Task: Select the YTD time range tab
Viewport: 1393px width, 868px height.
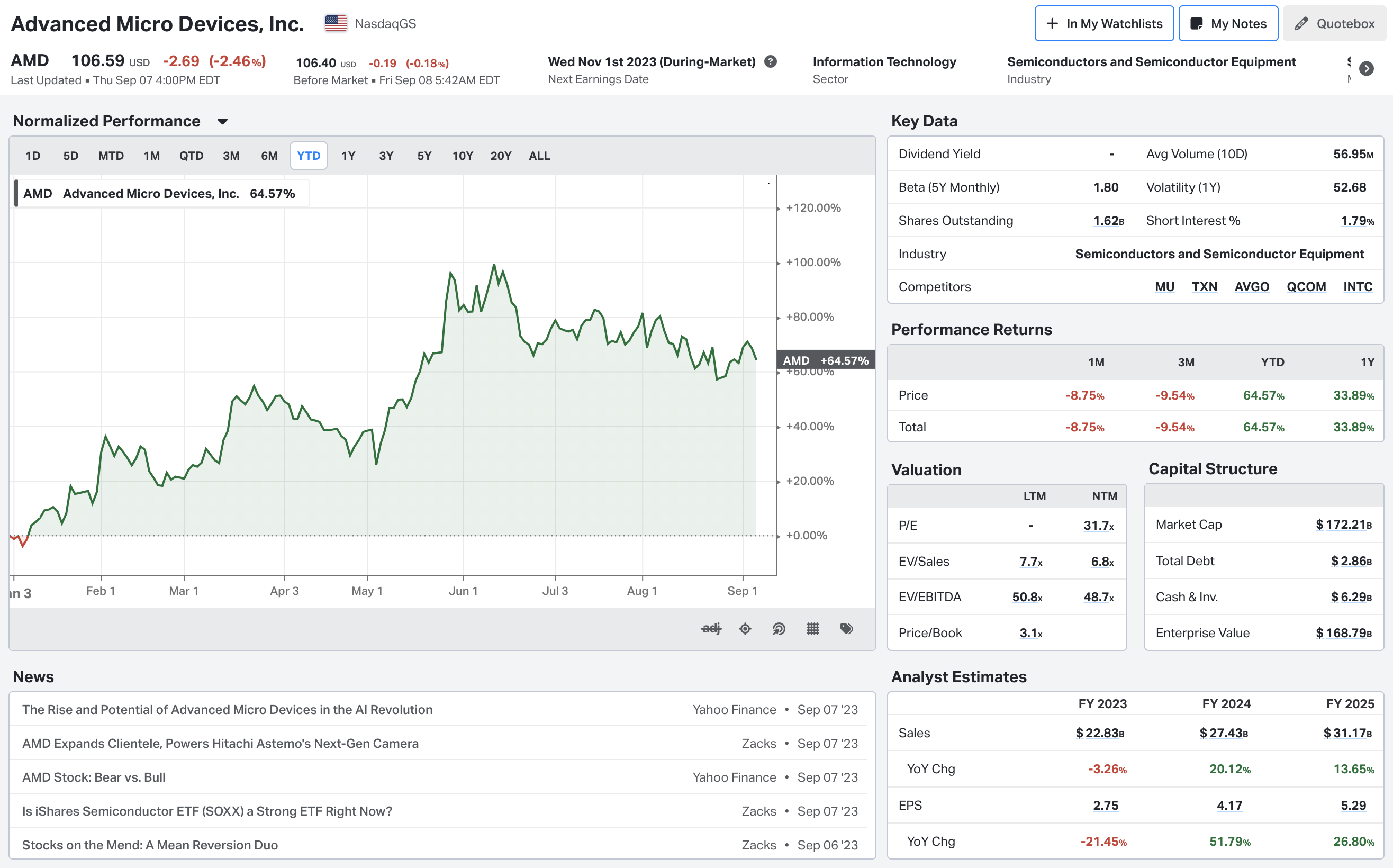Action: [x=309, y=156]
